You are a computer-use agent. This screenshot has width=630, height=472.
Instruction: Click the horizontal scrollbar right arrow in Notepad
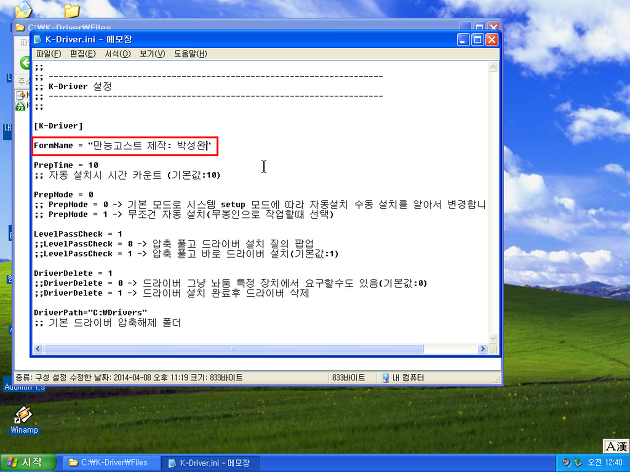[x=483, y=349]
